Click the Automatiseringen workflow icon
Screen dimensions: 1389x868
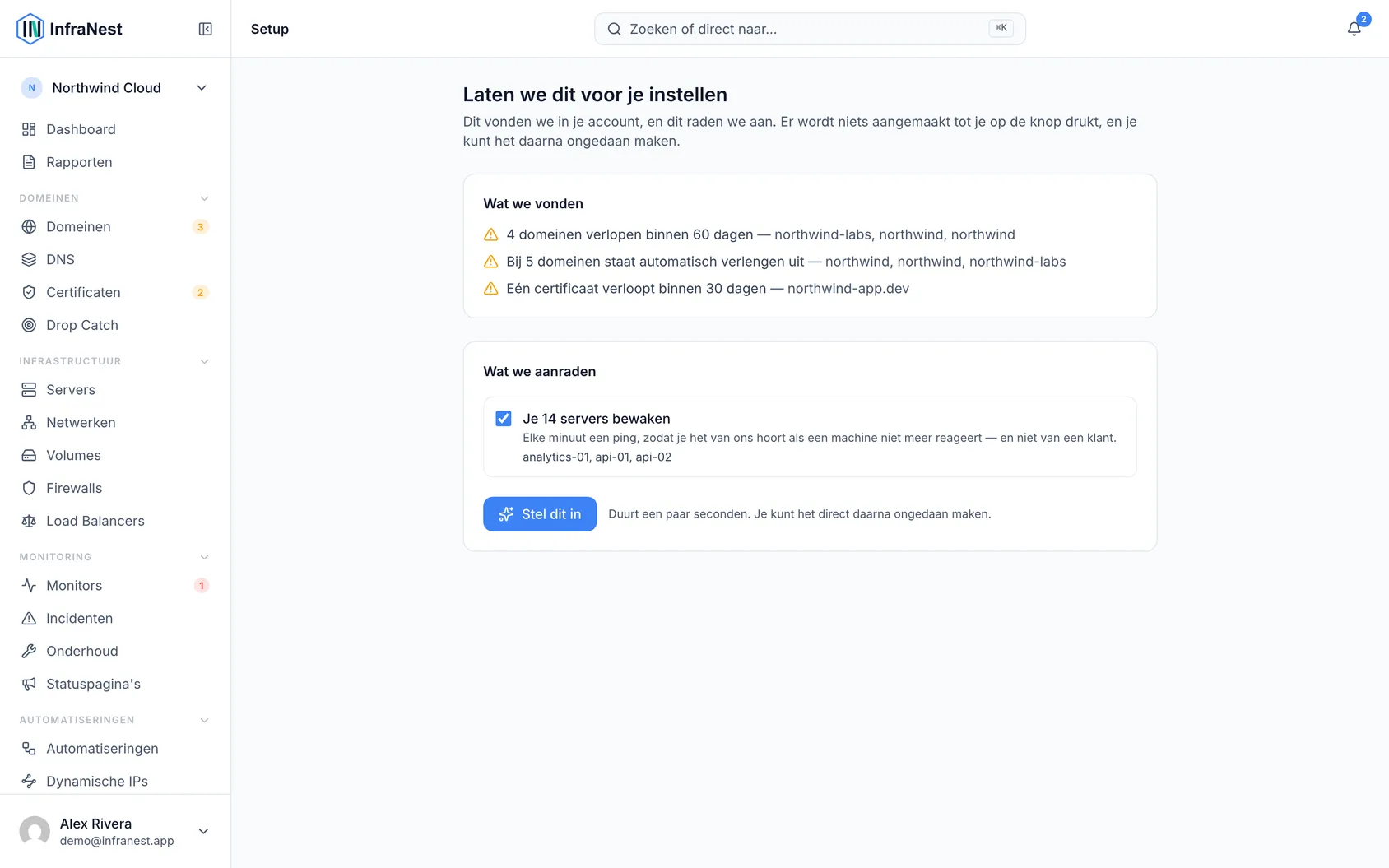[x=29, y=748]
